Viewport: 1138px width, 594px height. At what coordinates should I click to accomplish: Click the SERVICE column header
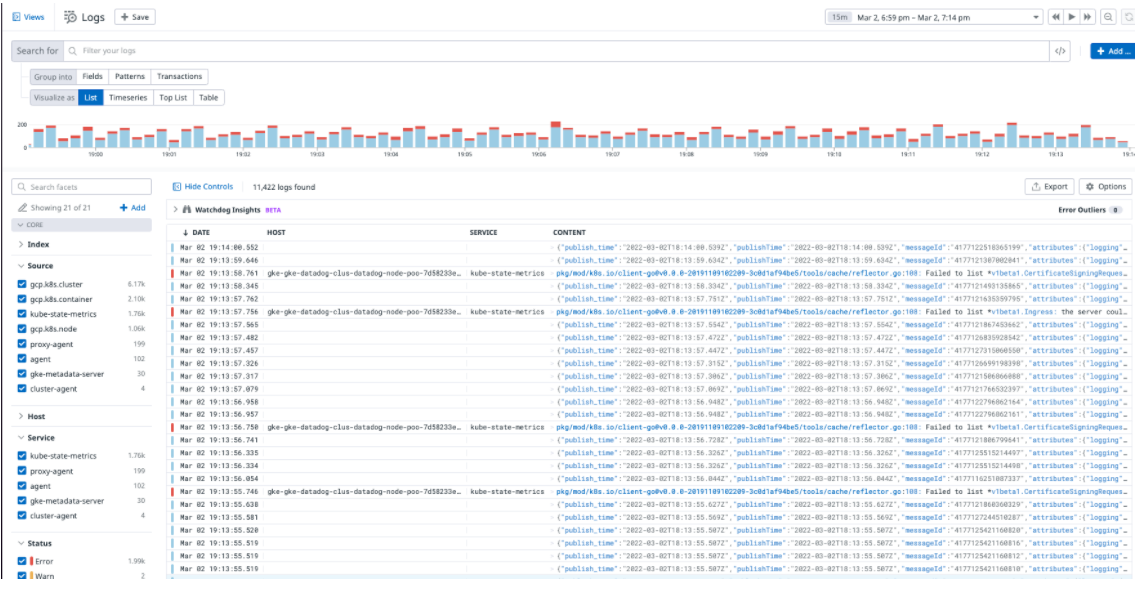click(483, 232)
